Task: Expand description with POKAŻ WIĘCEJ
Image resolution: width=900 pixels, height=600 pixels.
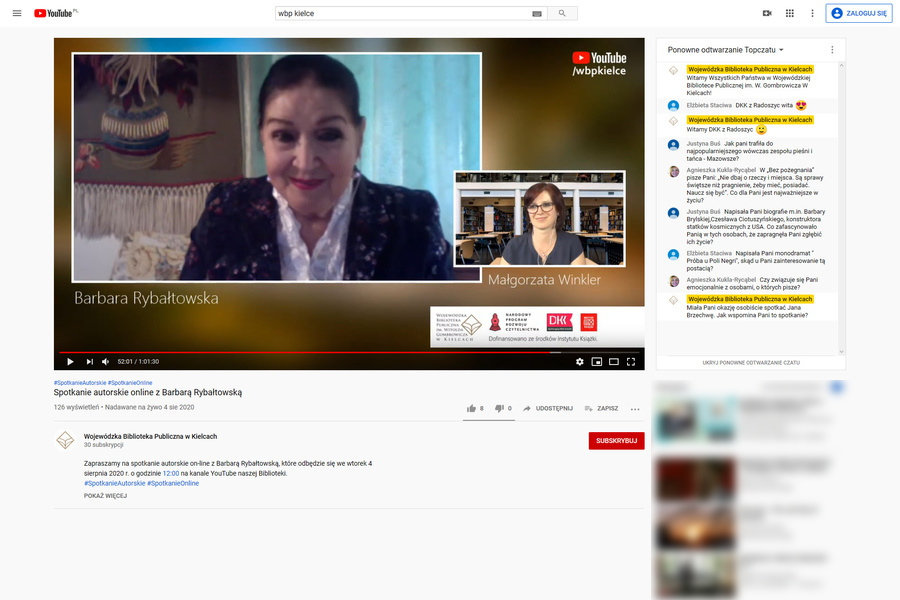Action: pyautogui.click(x=106, y=496)
